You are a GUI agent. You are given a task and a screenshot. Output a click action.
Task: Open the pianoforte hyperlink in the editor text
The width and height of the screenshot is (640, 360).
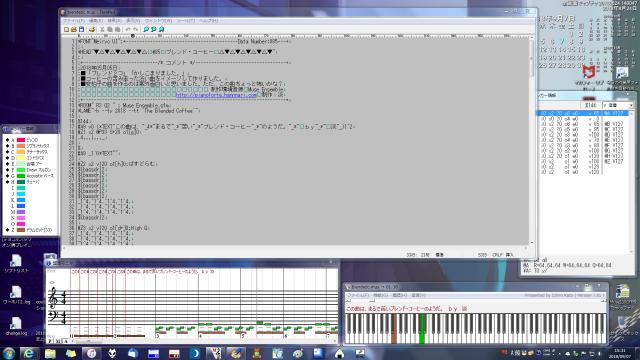click(x=216, y=95)
